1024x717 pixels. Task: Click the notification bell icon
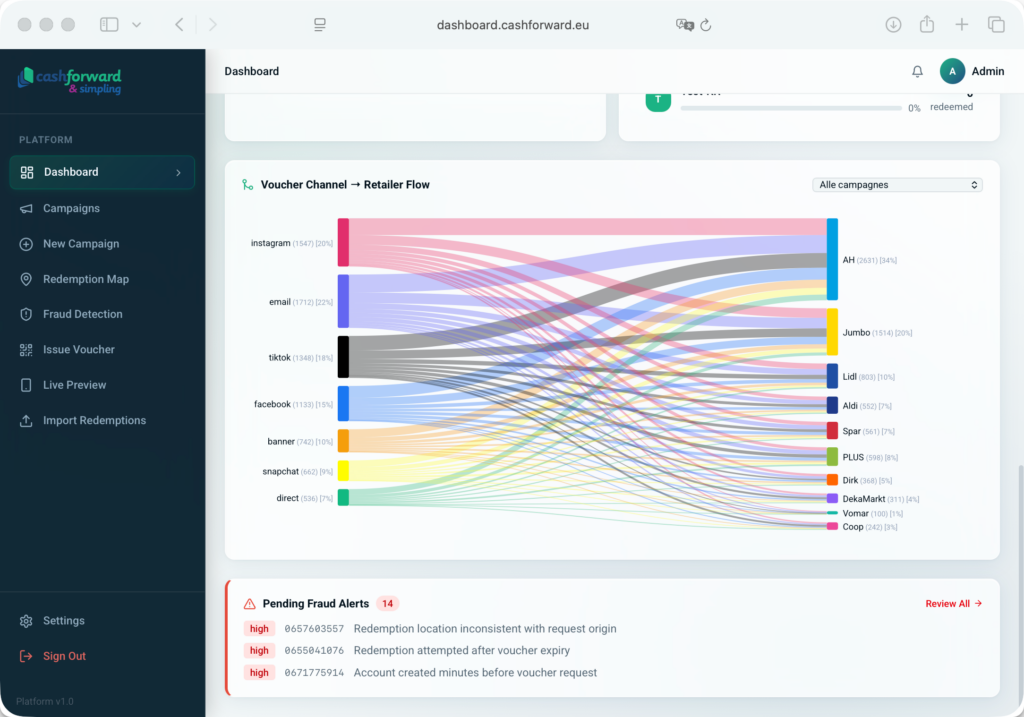coord(917,72)
